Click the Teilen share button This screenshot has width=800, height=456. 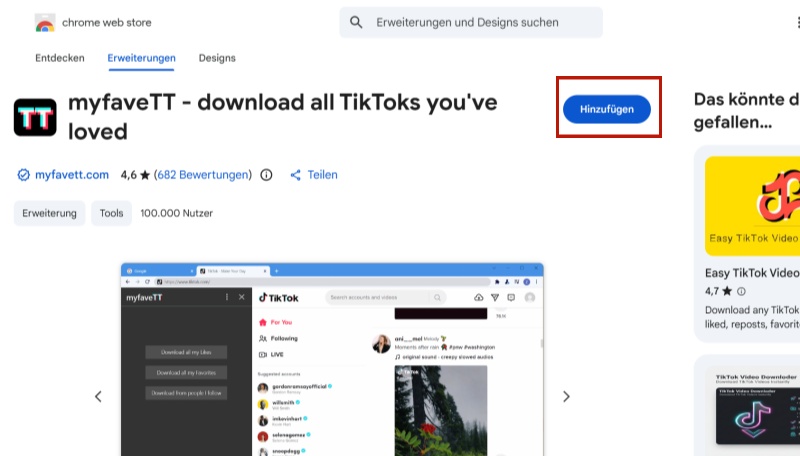coord(314,175)
